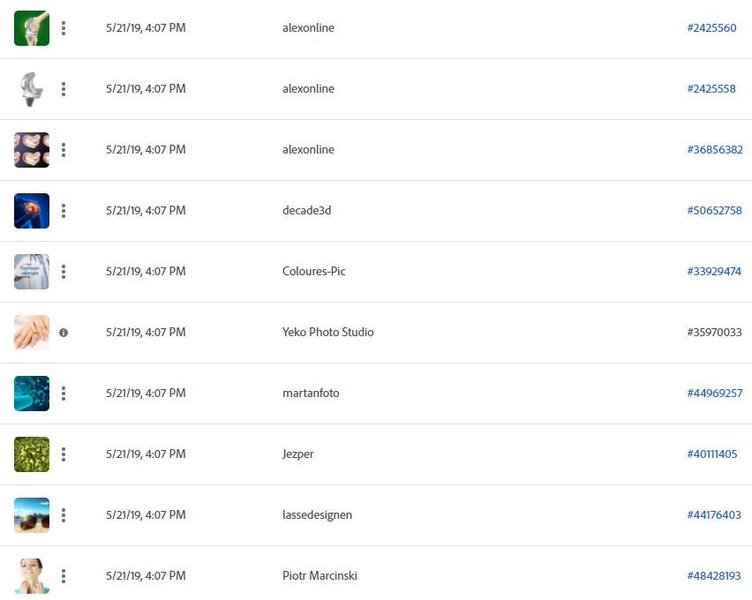Open options menu for Coloures-Pic row
Screen dimensions: 752x600
pos(63,272)
